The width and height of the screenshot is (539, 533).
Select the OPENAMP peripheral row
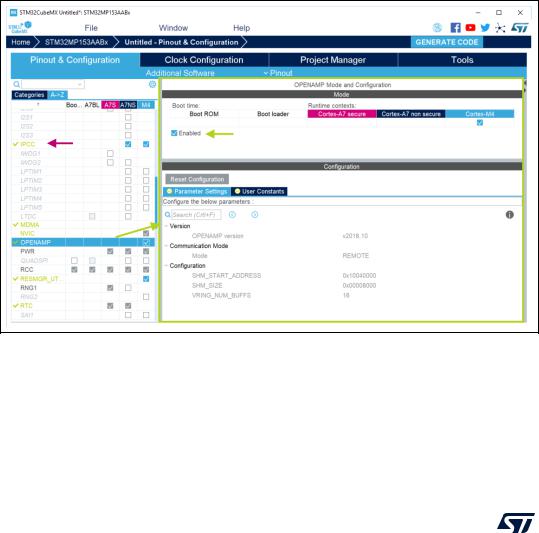tap(83, 243)
